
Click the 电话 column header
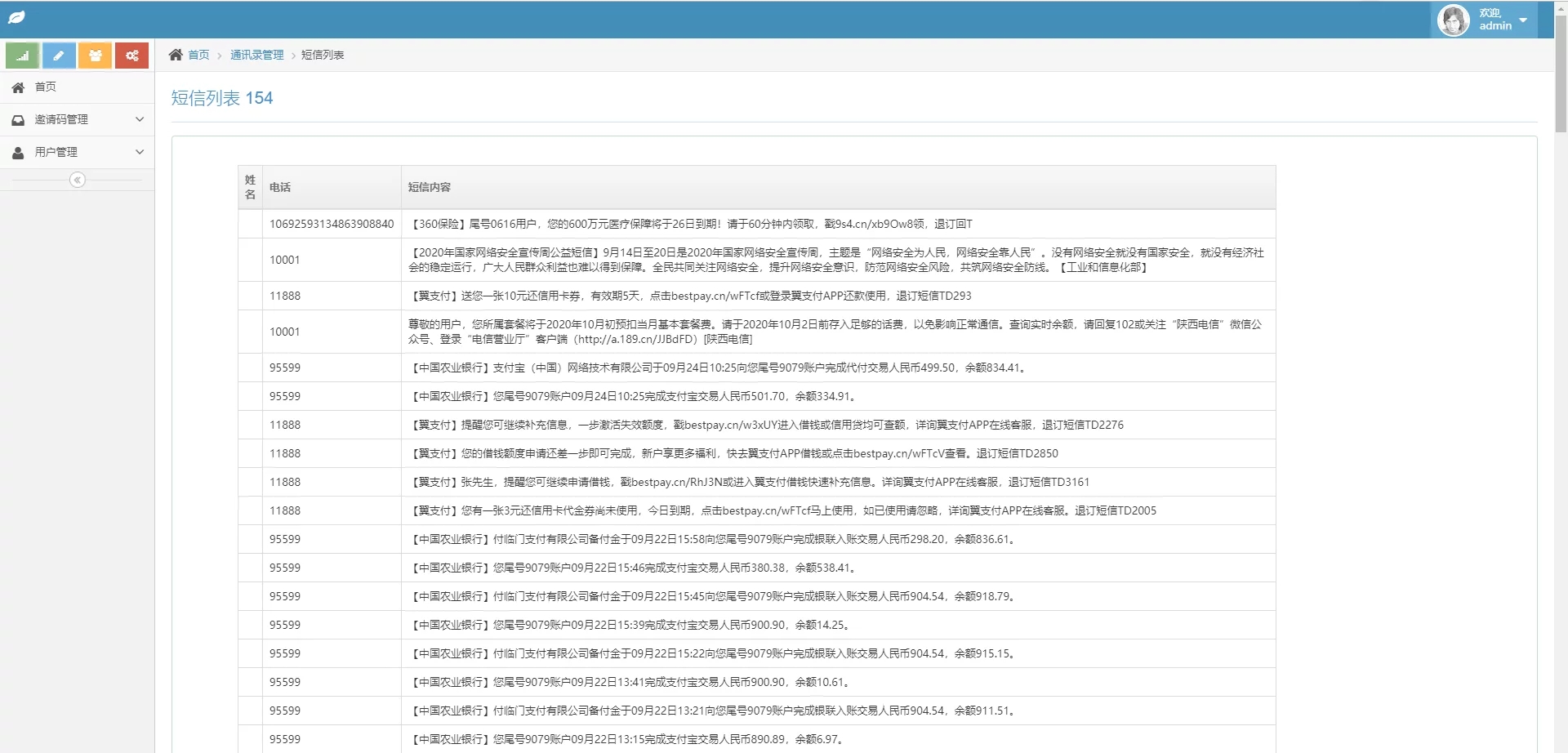(280, 187)
